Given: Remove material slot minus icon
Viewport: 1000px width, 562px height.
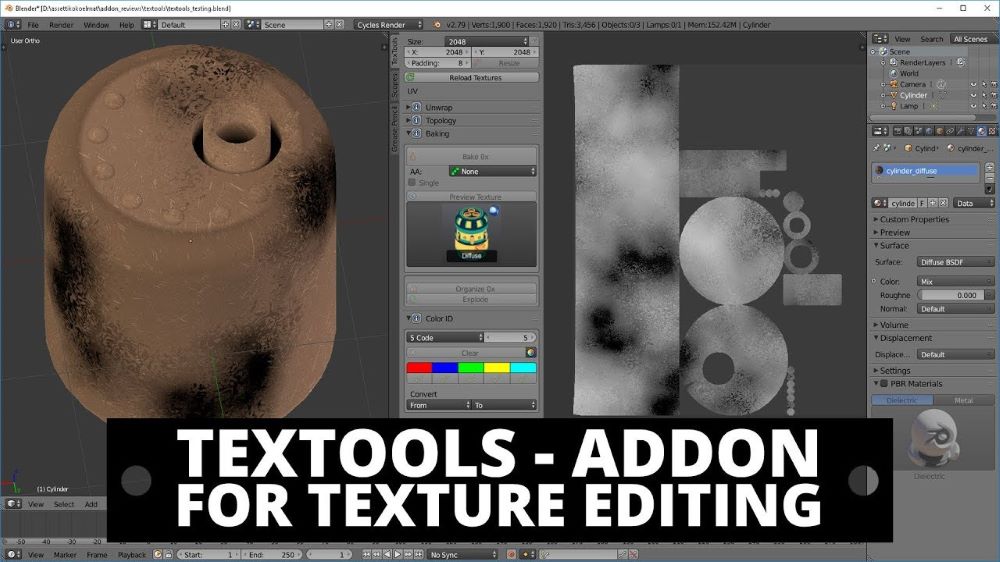Looking at the screenshot, I should [x=989, y=178].
